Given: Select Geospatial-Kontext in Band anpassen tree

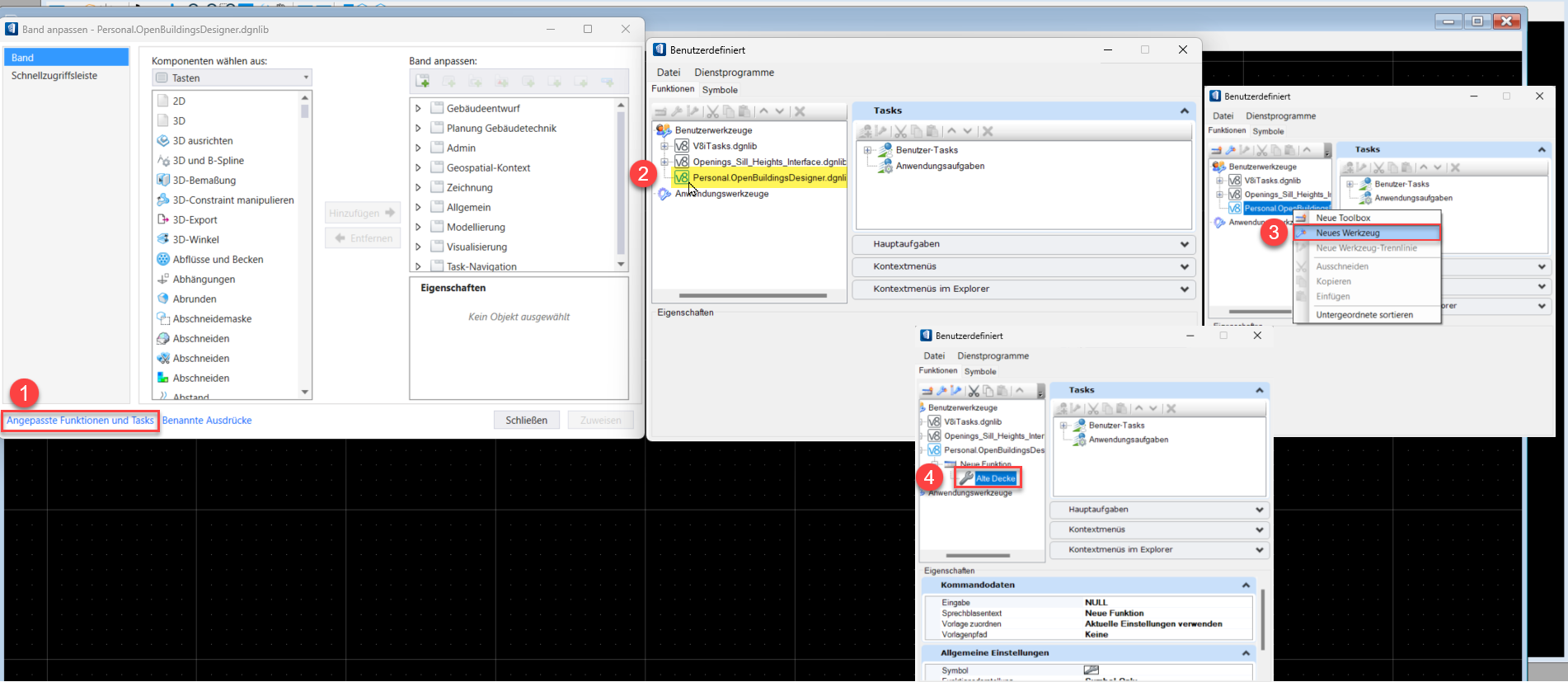Looking at the screenshot, I should pyautogui.click(x=488, y=168).
